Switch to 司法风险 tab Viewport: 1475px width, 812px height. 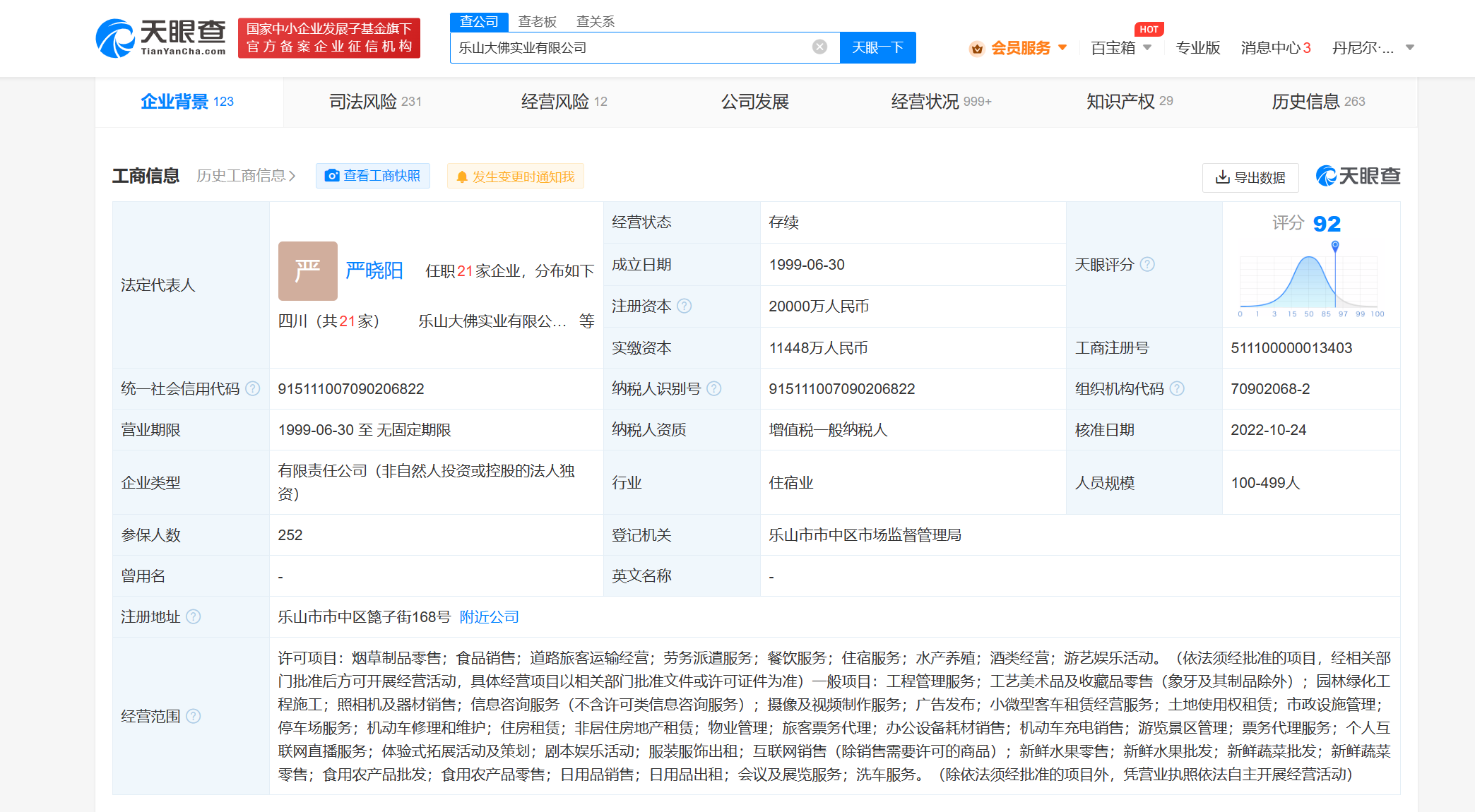(375, 102)
